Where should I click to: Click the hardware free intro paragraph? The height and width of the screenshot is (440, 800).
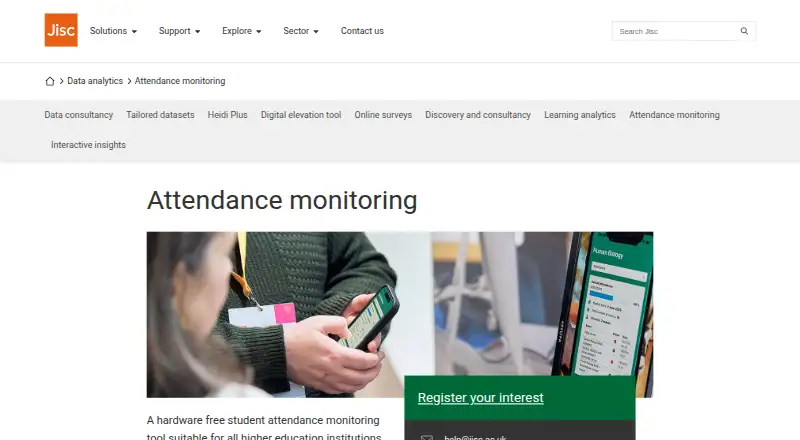coord(264,428)
